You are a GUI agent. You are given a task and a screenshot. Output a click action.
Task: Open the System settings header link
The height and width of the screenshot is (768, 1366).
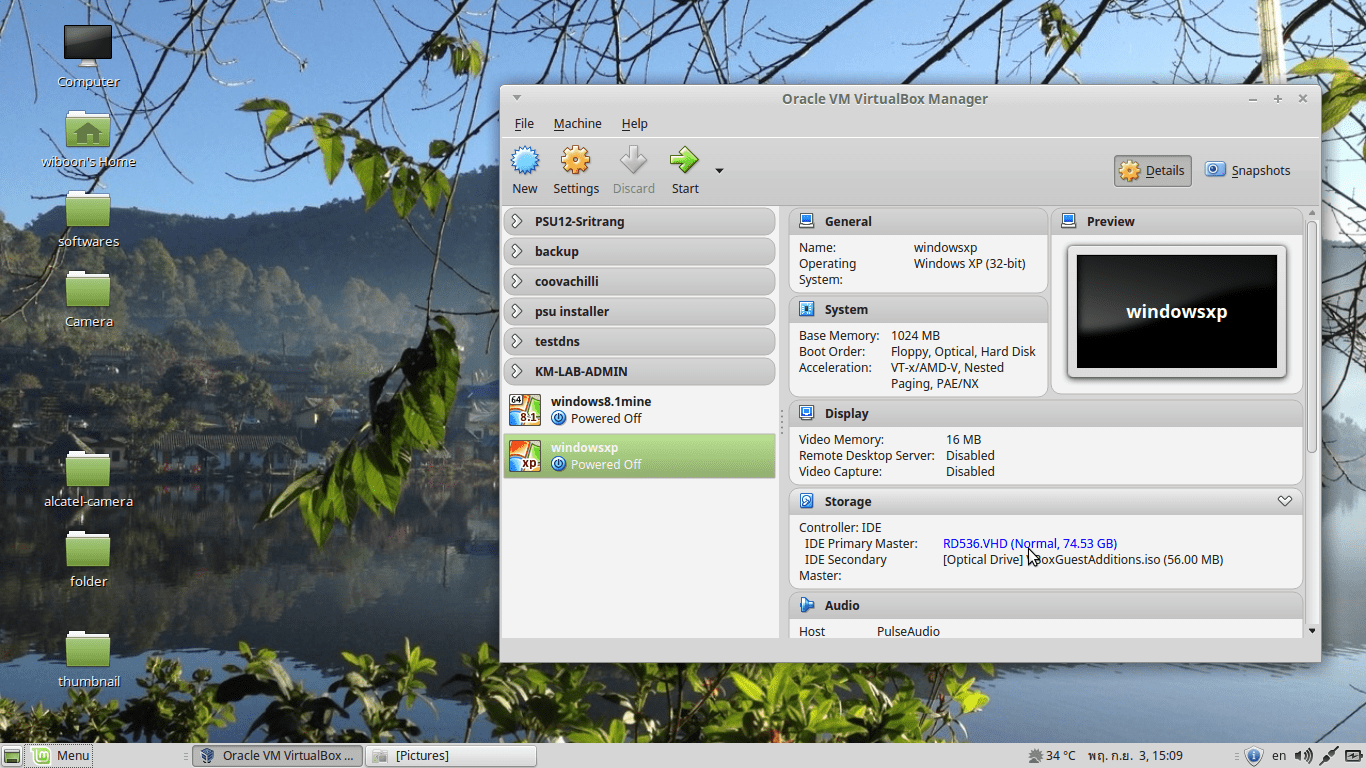tap(846, 309)
